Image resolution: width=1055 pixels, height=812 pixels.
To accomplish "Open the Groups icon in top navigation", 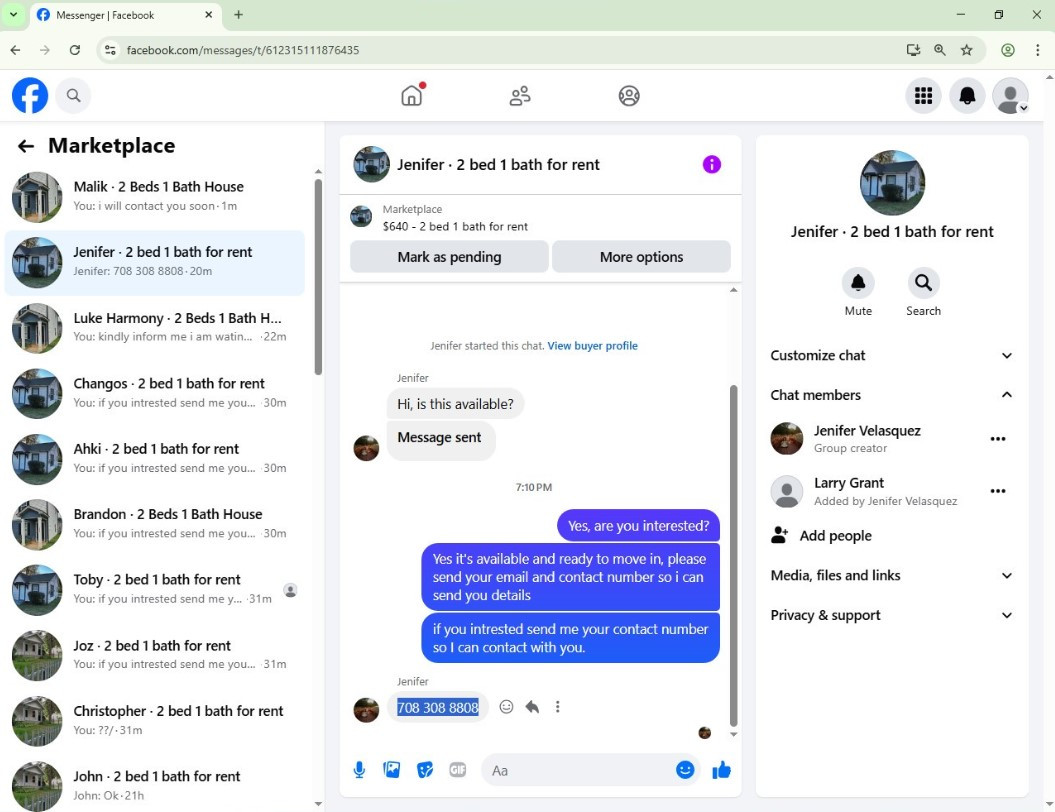I will tap(628, 96).
